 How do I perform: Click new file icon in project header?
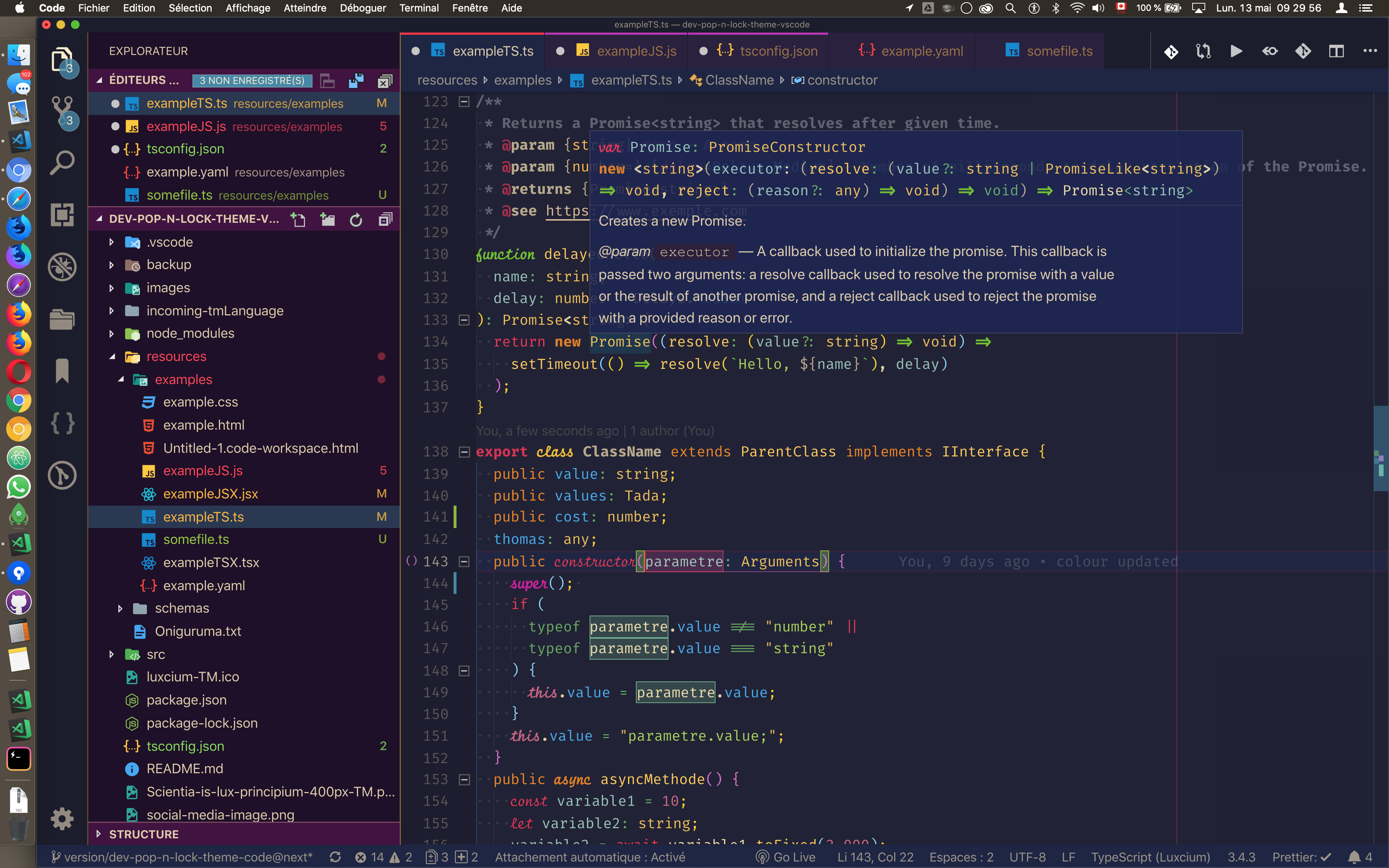coord(298,219)
